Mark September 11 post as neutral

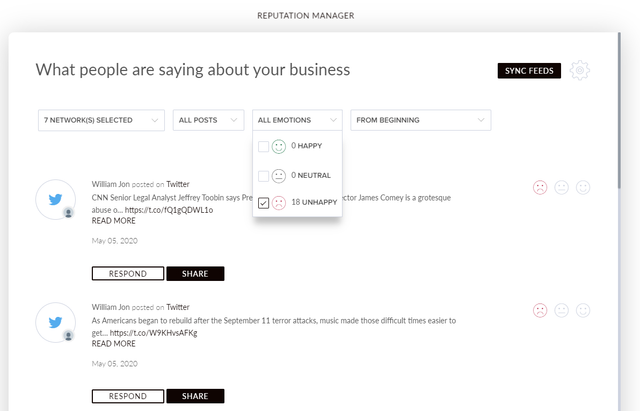(x=561, y=311)
